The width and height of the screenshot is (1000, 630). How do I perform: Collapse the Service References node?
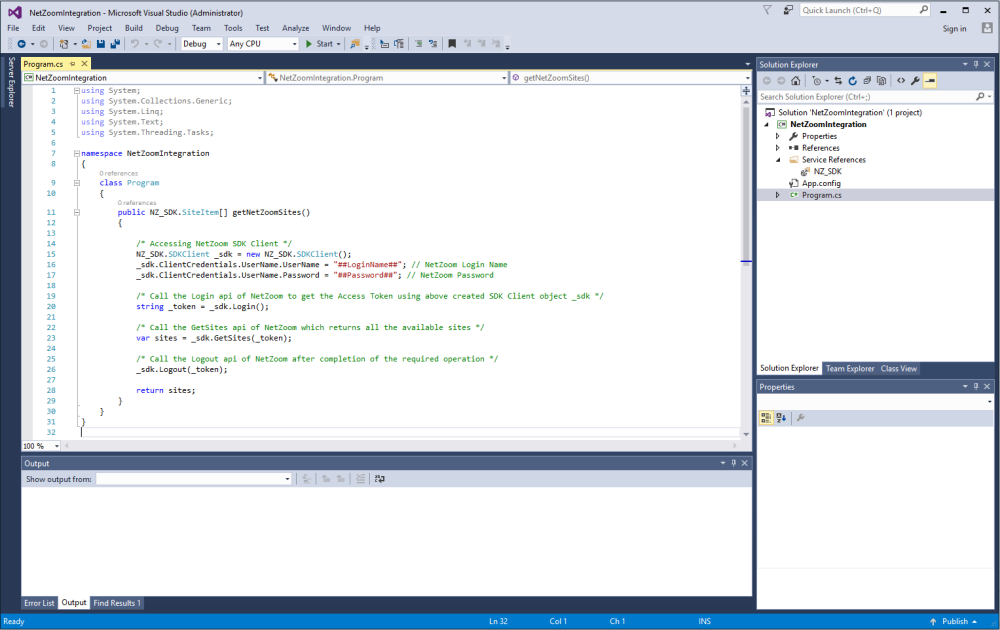777,159
